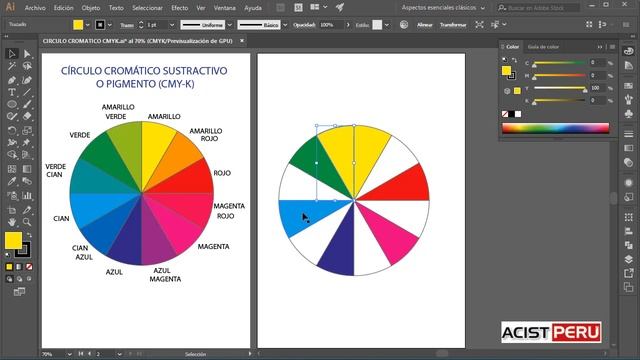Select the Type tool

click(x=12, y=92)
